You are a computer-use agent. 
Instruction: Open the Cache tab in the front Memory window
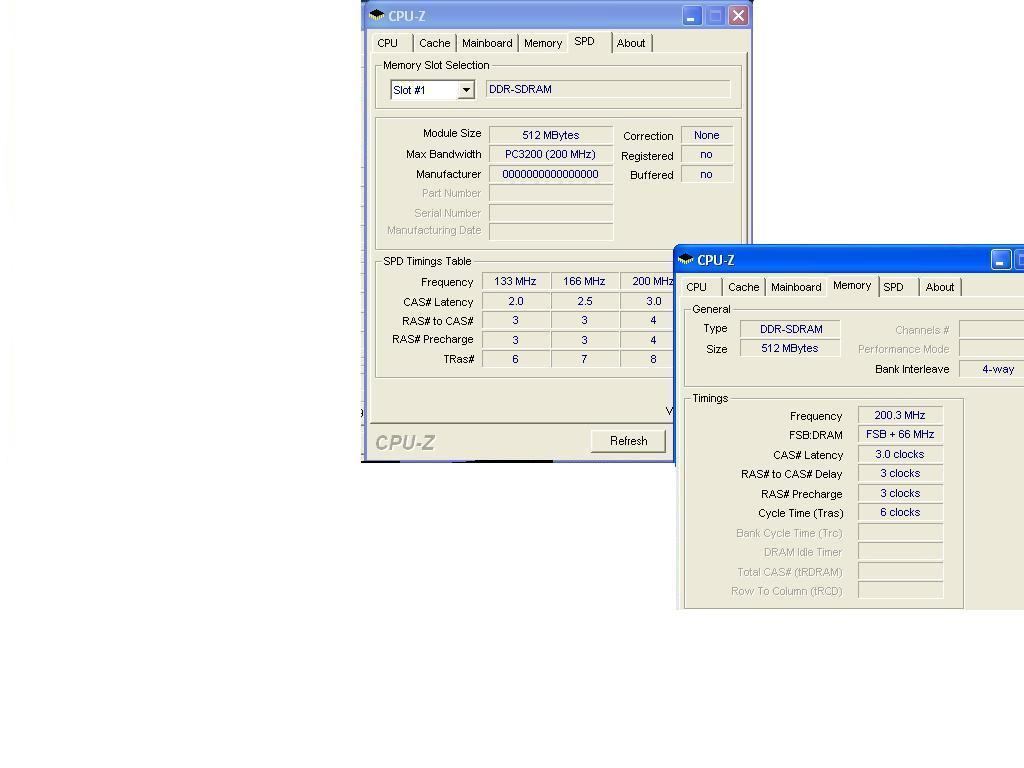tap(743, 287)
